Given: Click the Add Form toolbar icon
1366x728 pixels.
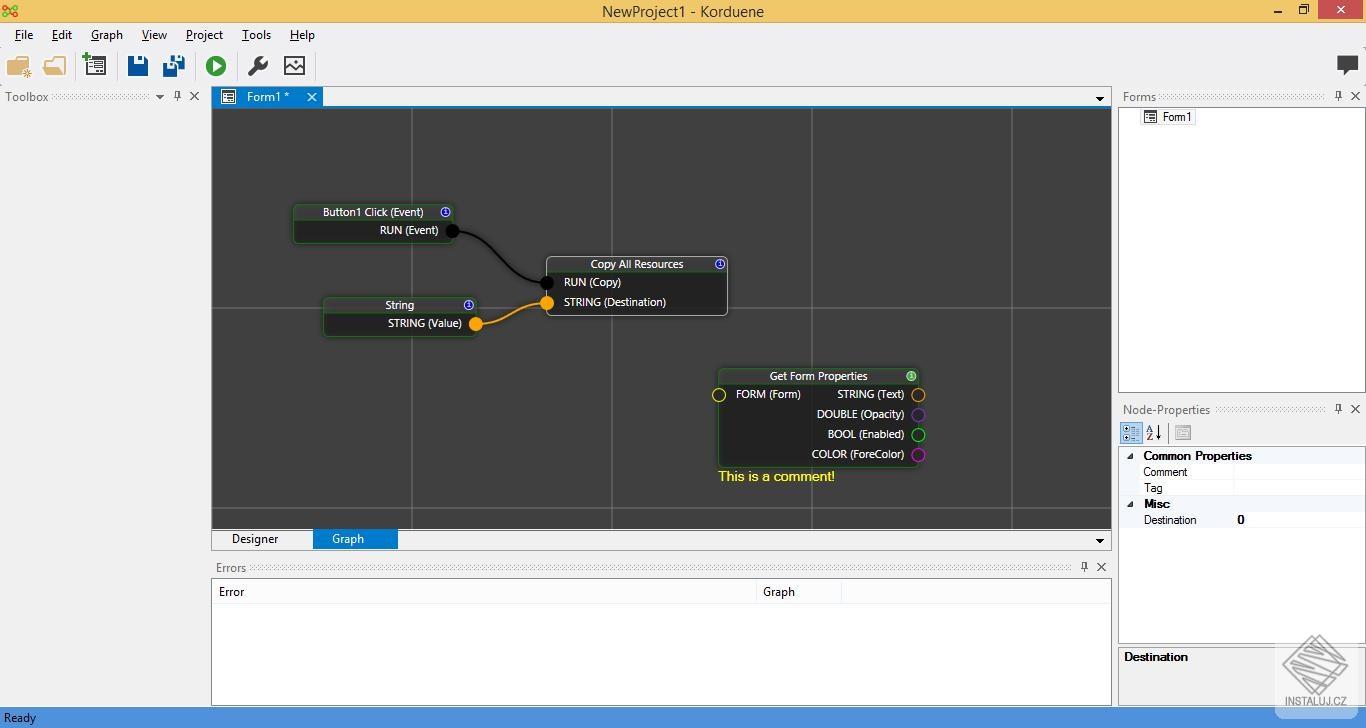Looking at the screenshot, I should pos(95,66).
